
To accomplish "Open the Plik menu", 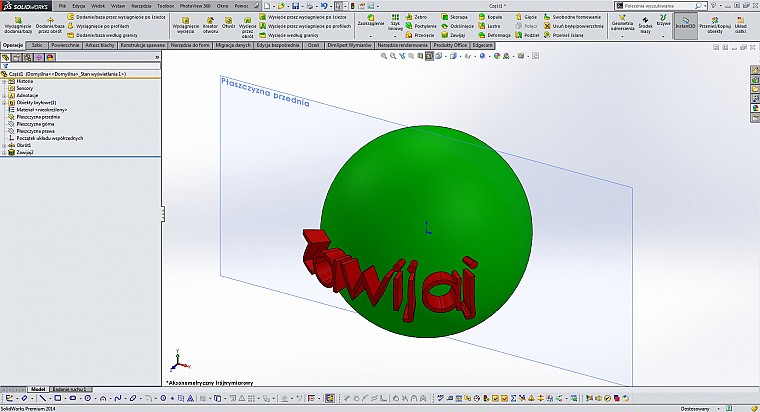I will (x=63, y=6).
